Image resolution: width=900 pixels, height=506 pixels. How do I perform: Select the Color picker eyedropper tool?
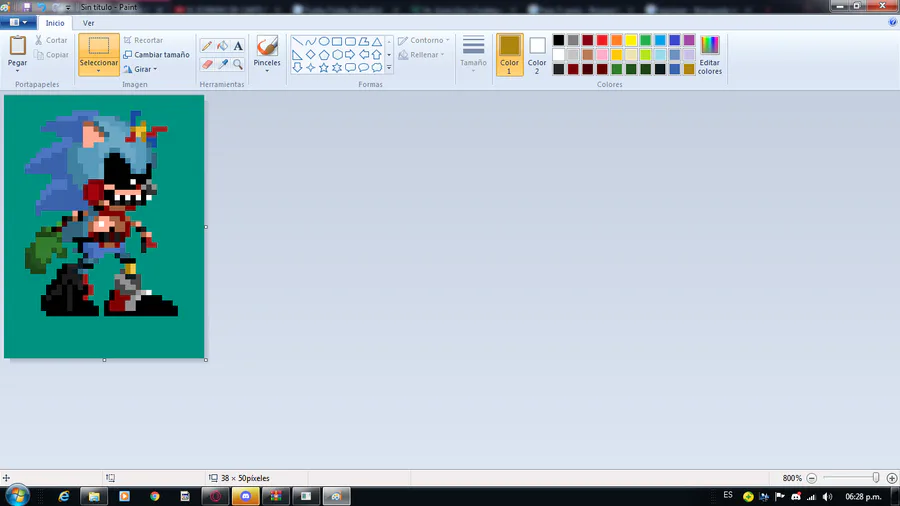pyautogui.click(x=222, y=64)
